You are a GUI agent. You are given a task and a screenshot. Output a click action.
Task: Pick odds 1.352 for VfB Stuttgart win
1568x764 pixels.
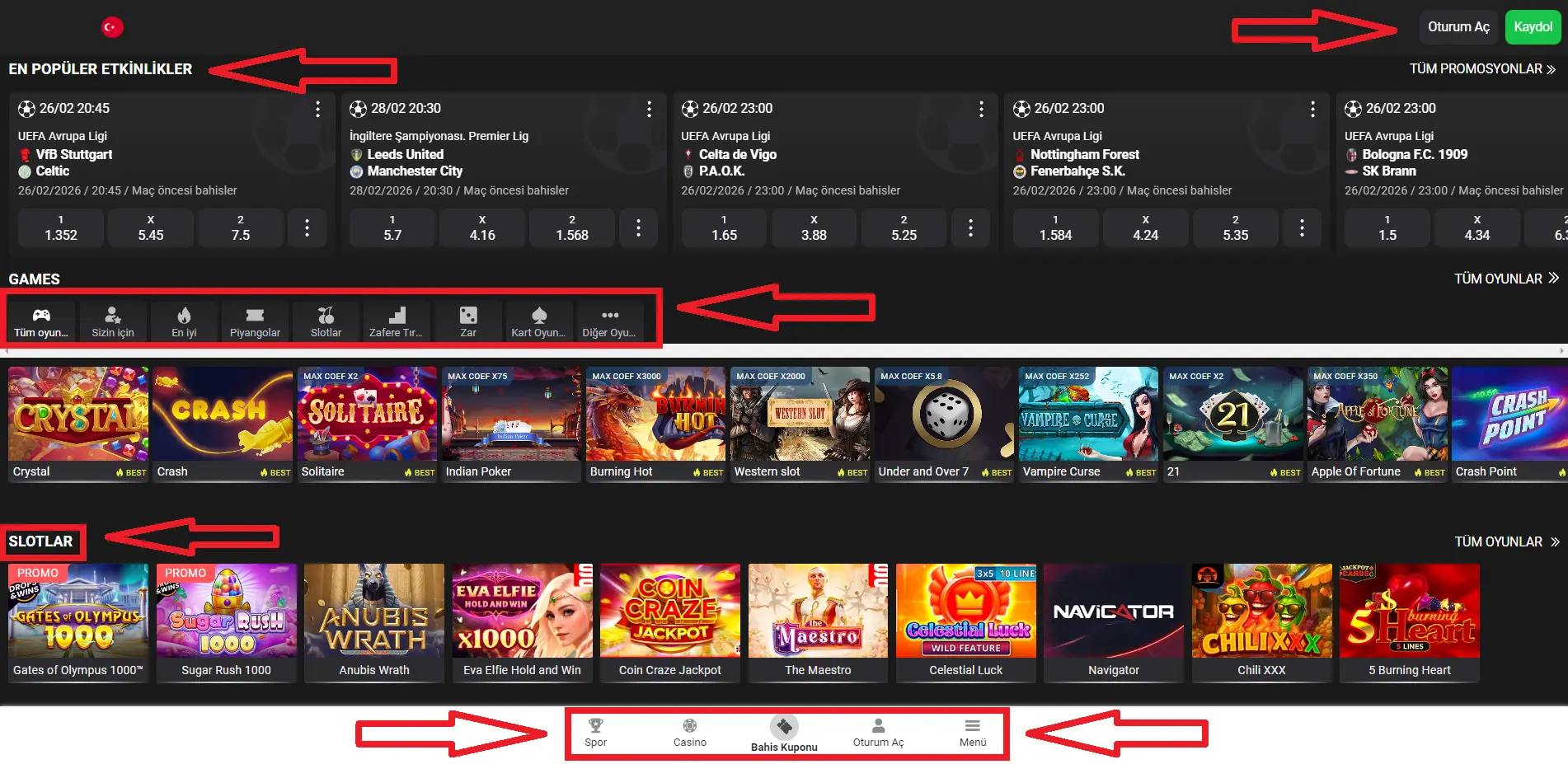click(x=61, y=228)
